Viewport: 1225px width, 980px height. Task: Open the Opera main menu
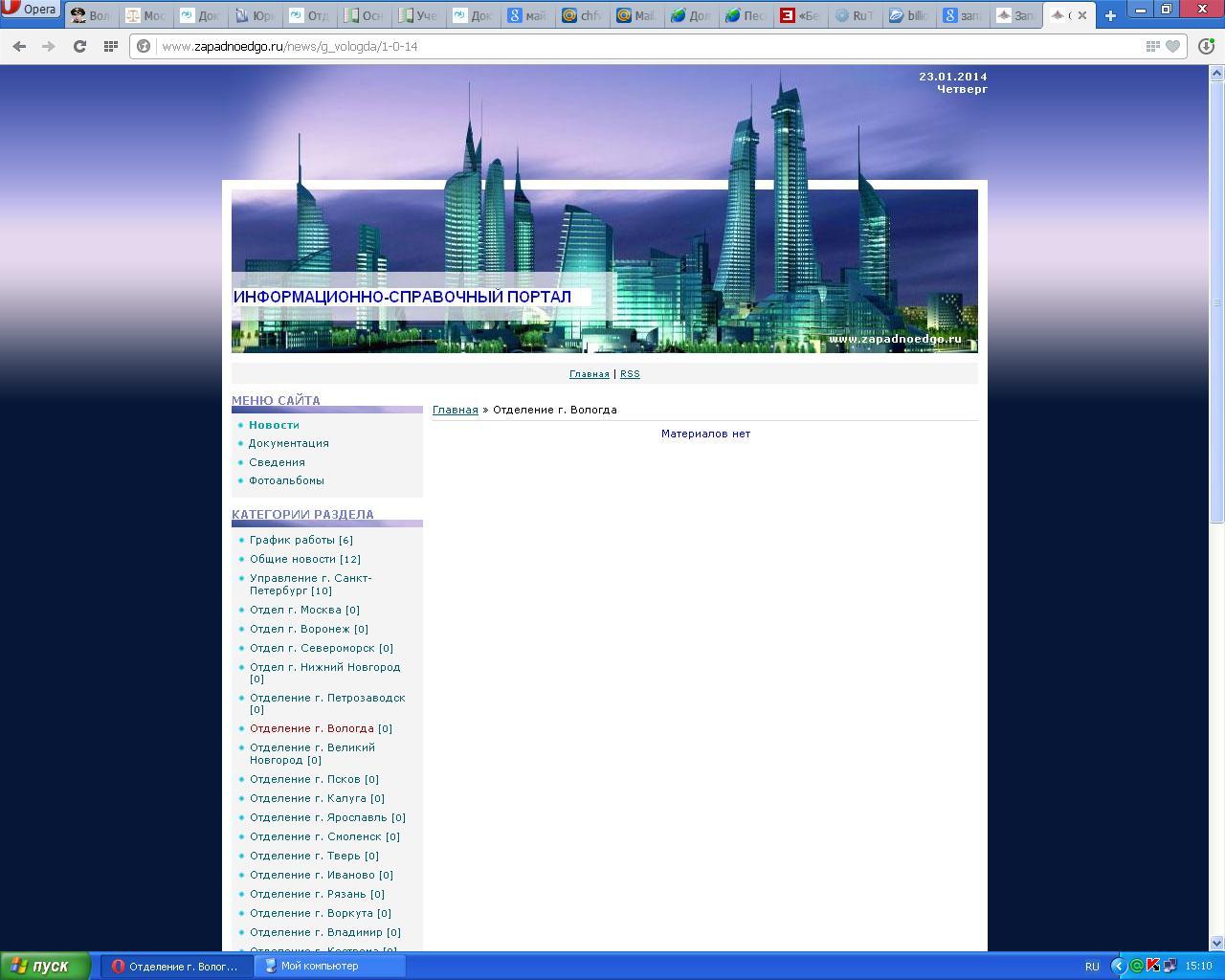coord(31,11)
